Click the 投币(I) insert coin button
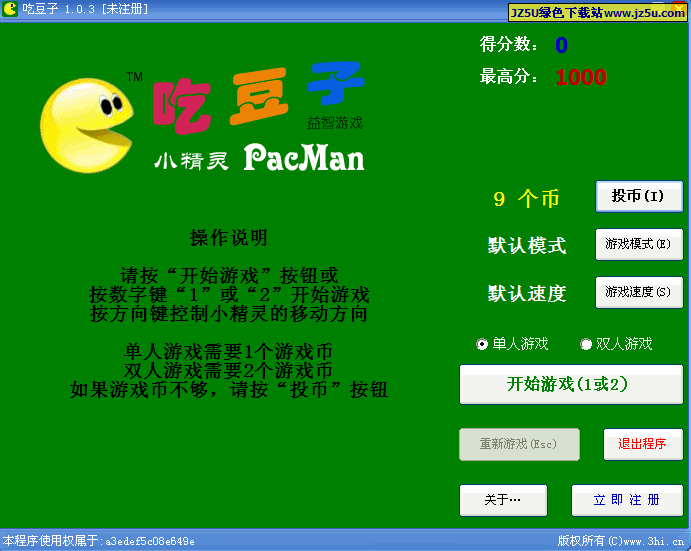 (x=639, y=196)
